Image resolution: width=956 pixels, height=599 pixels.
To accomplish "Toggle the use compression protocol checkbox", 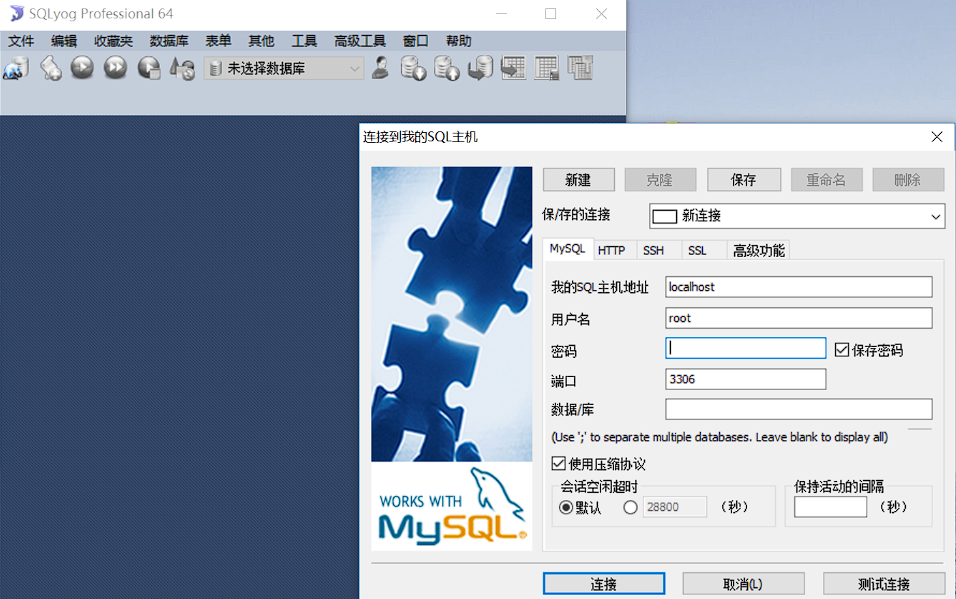I will [x=558, y=464].
